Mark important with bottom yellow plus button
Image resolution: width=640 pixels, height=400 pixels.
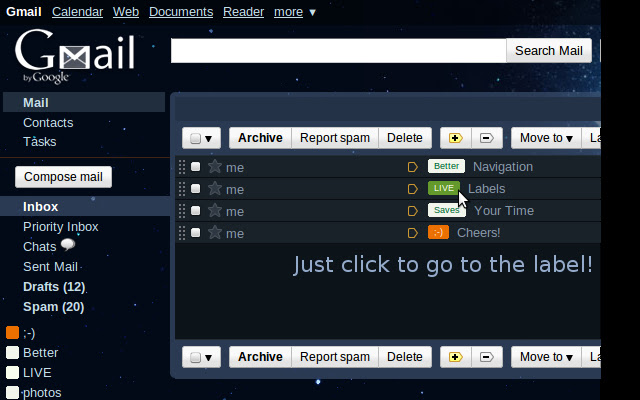click(x=456, y=357)
